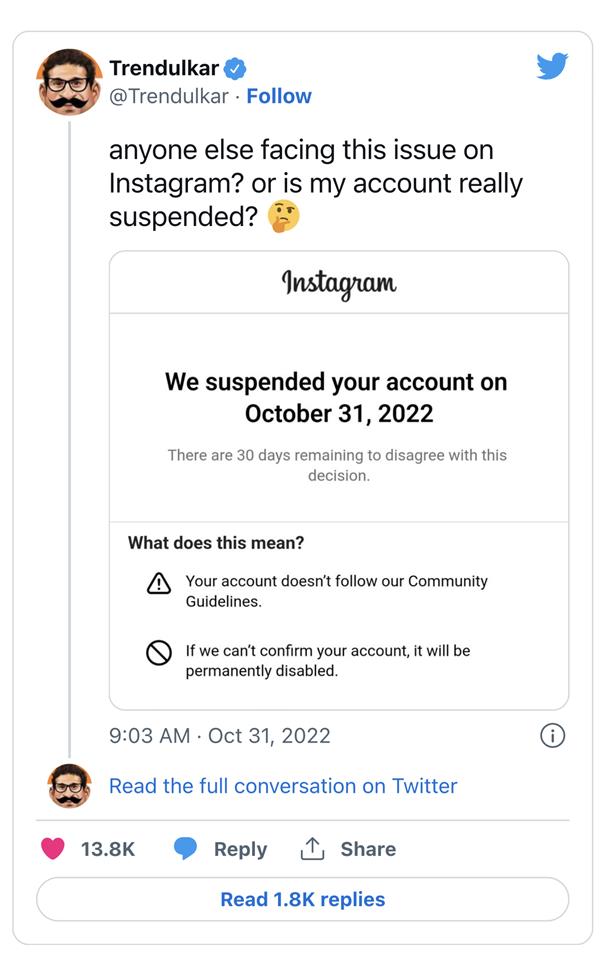Click the prohibited circle icon about confirming account
This screenshot has width=600, height=954.
[x=159, y=651]
